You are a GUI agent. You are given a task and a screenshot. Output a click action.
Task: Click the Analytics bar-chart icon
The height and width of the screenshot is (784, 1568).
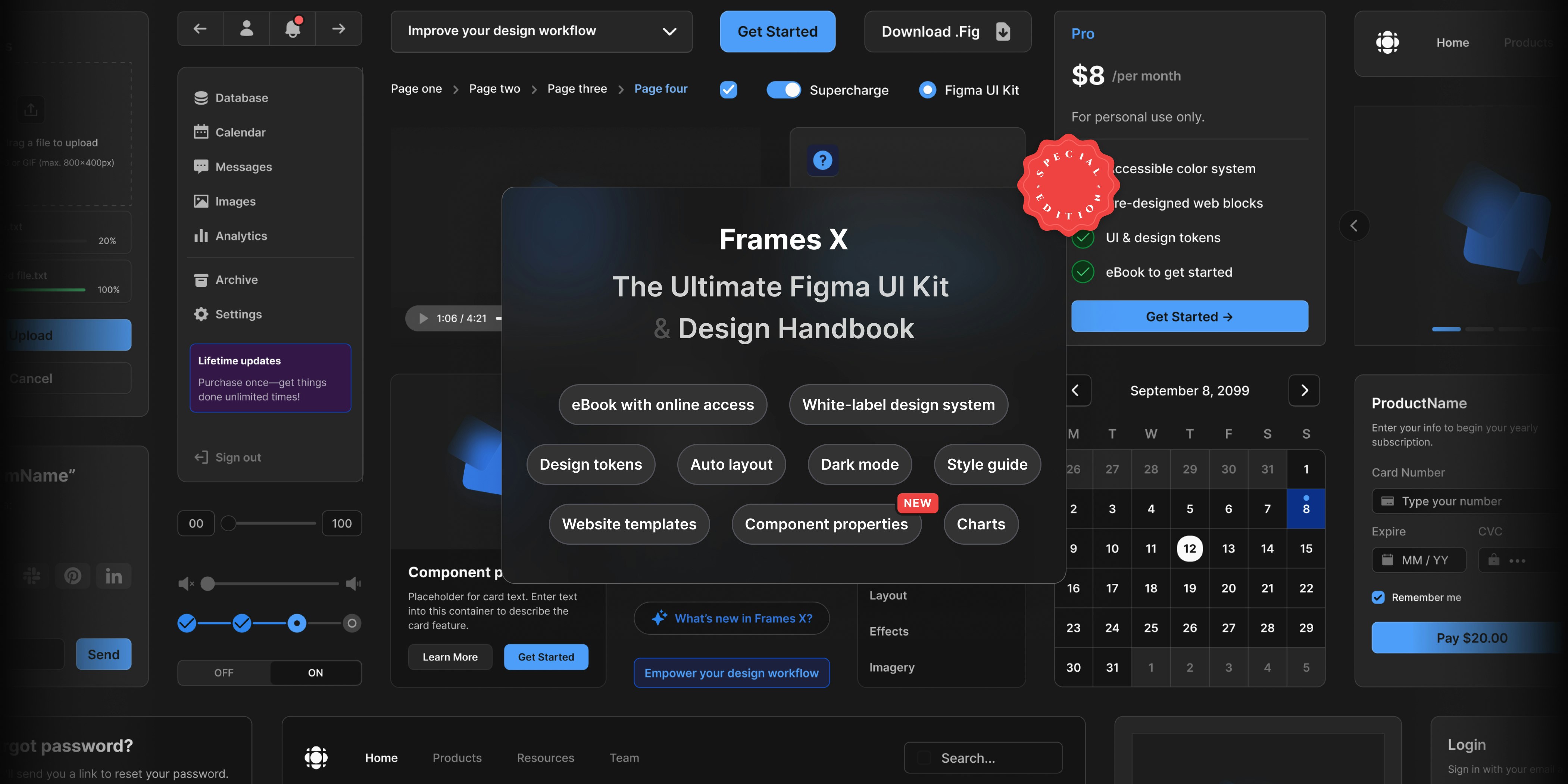[x=202, y=236]
